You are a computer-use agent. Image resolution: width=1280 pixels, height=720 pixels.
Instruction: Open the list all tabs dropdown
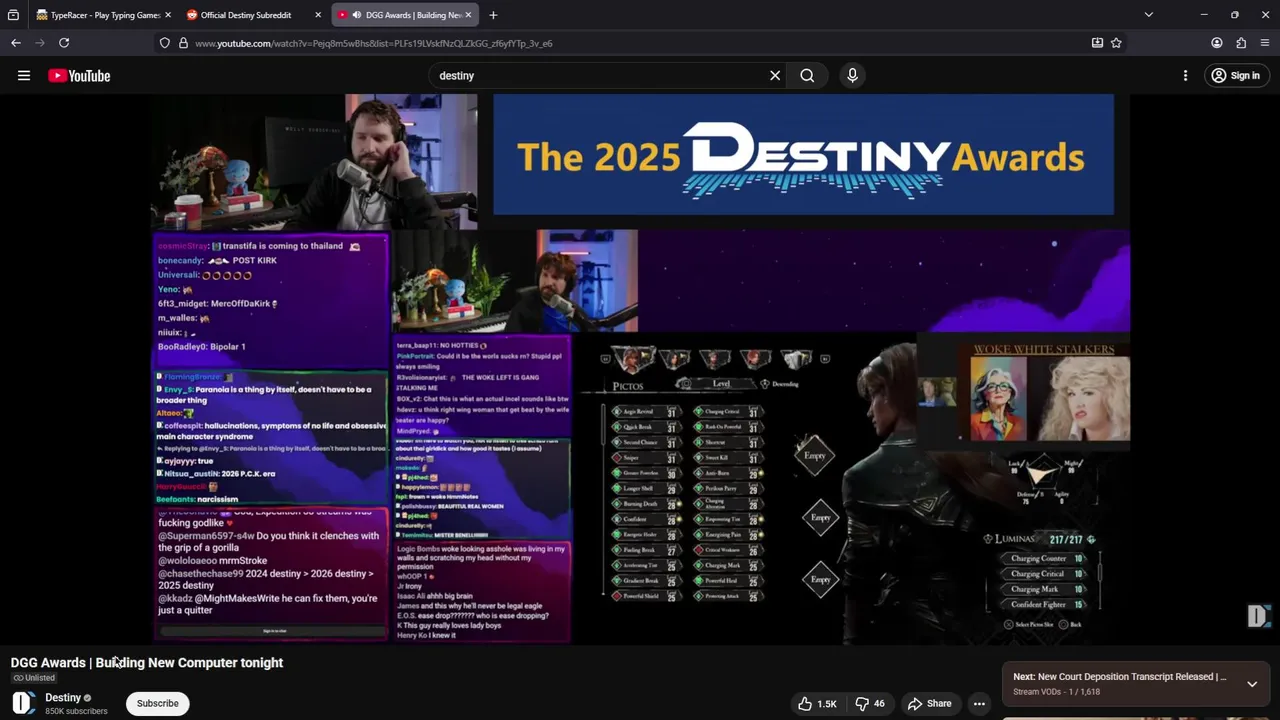[x=1148, y=15]
